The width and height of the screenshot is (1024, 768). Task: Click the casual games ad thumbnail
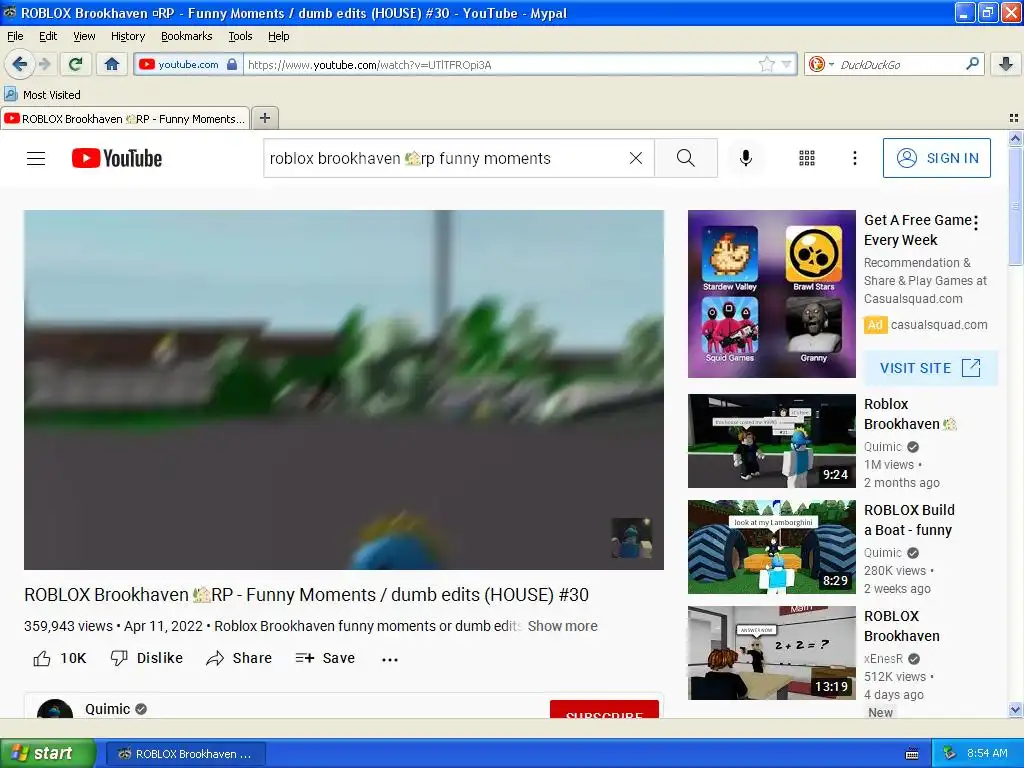pyautogui.click(x=771, y=294)
